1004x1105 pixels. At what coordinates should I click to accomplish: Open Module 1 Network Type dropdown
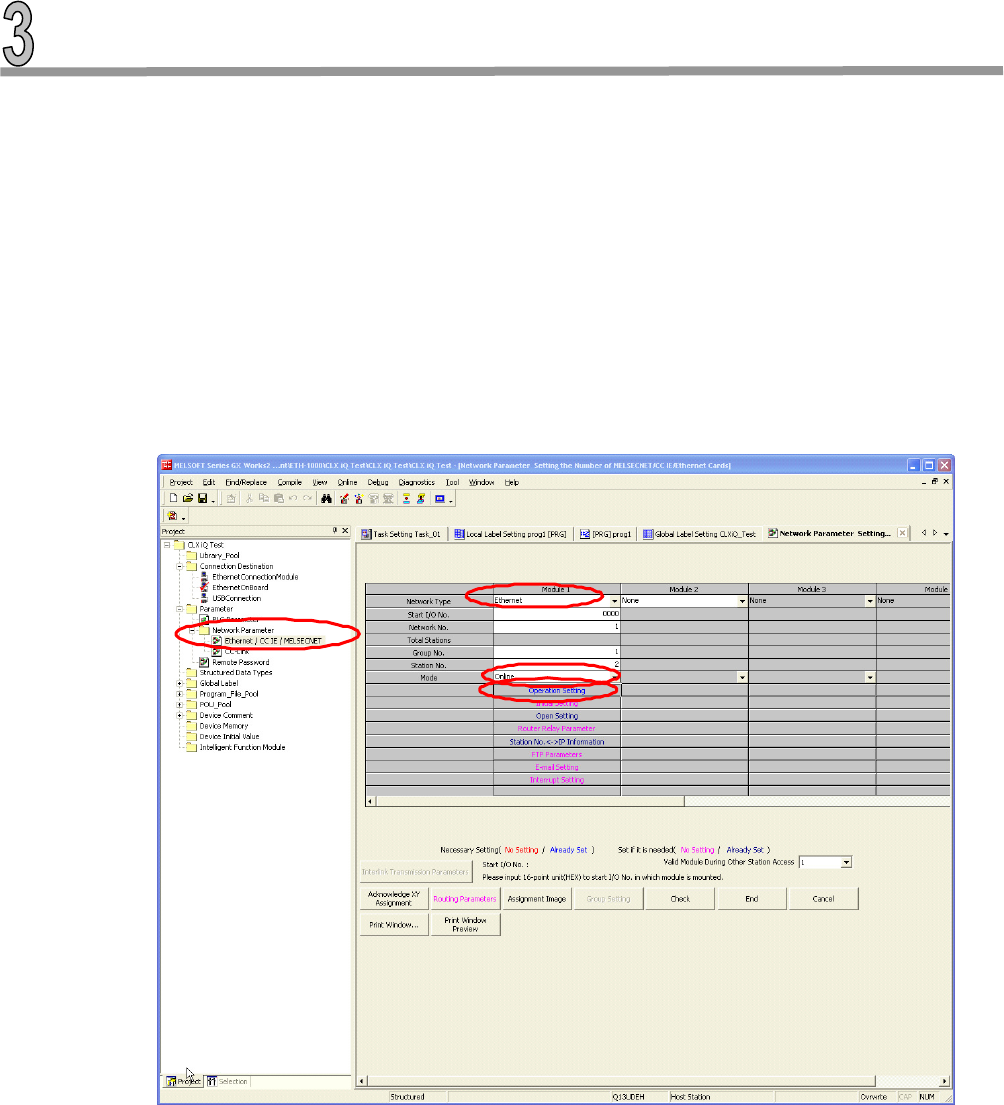(614, 601)
